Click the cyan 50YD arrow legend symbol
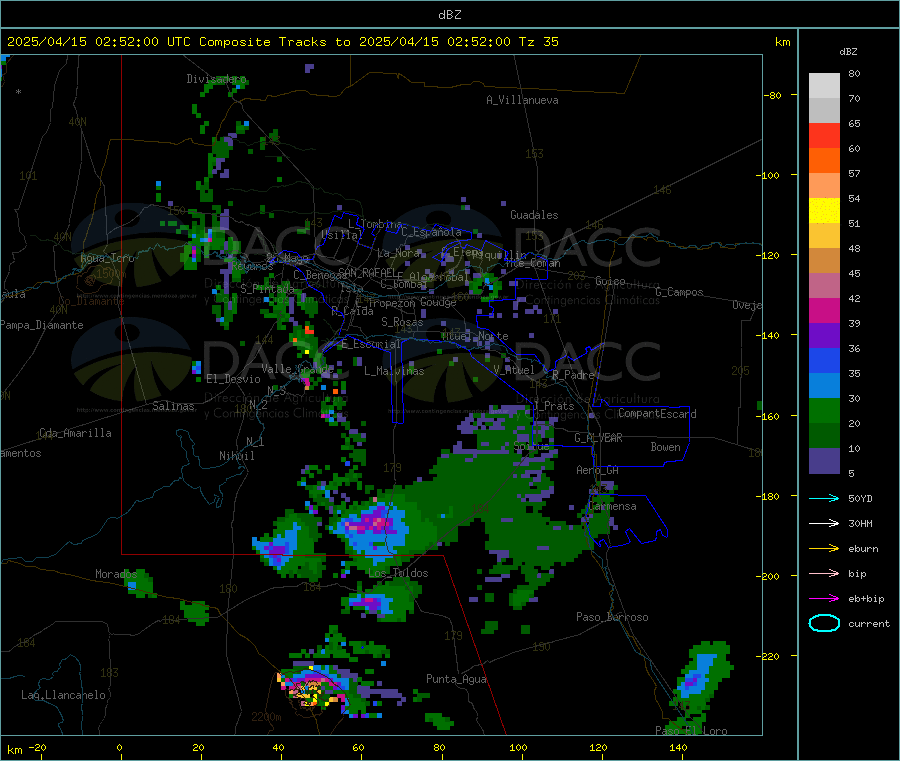The width and height of the screenshot is (900, 761). 824,498
